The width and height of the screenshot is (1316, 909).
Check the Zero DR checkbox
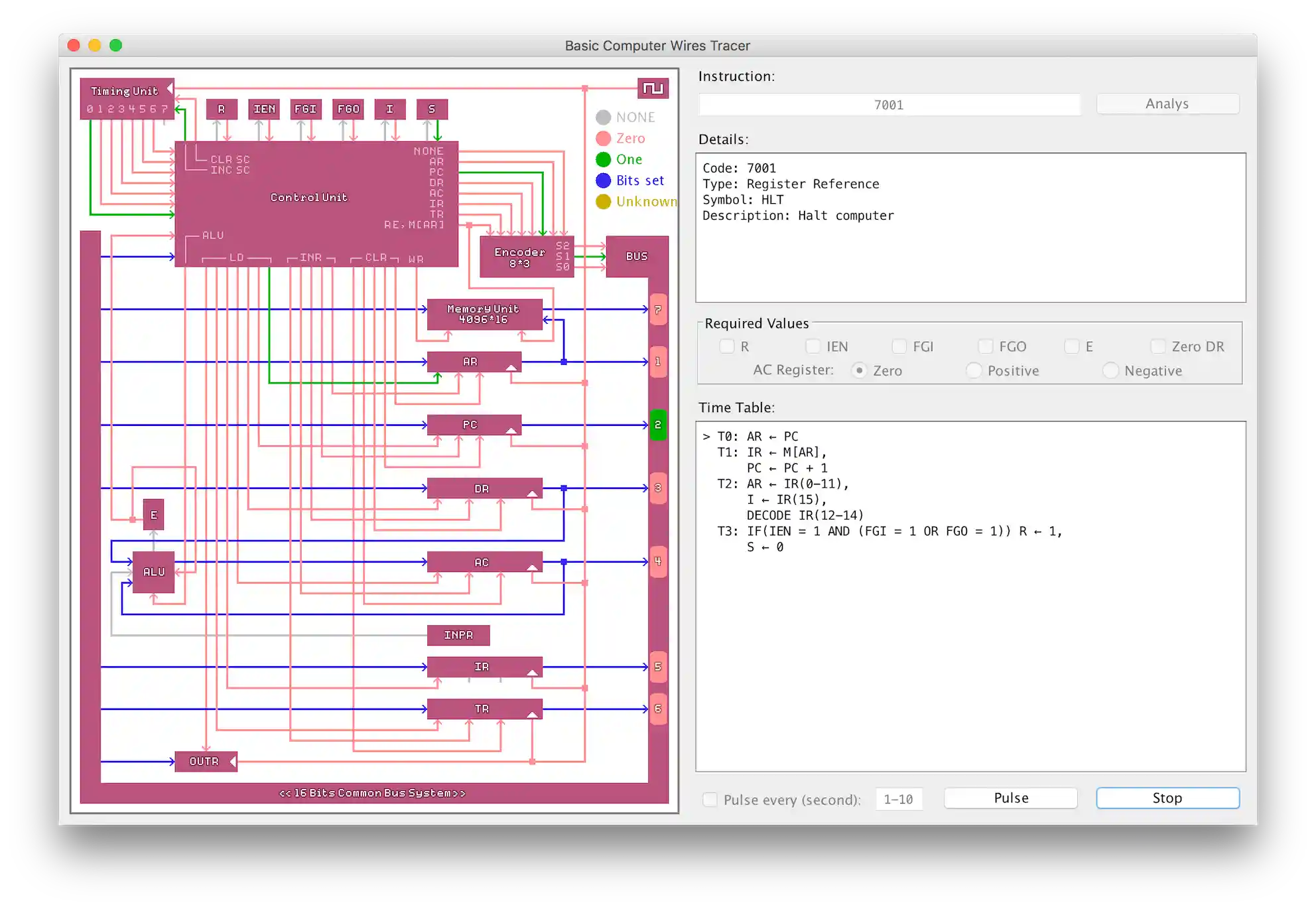click(1158, 346)
